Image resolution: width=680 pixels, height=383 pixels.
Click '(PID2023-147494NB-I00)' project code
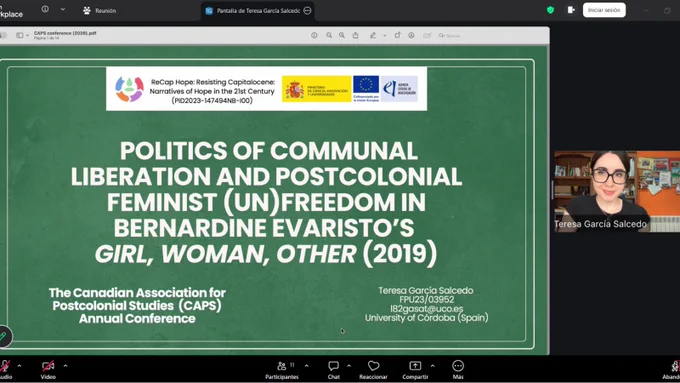[x=212, y=101]
